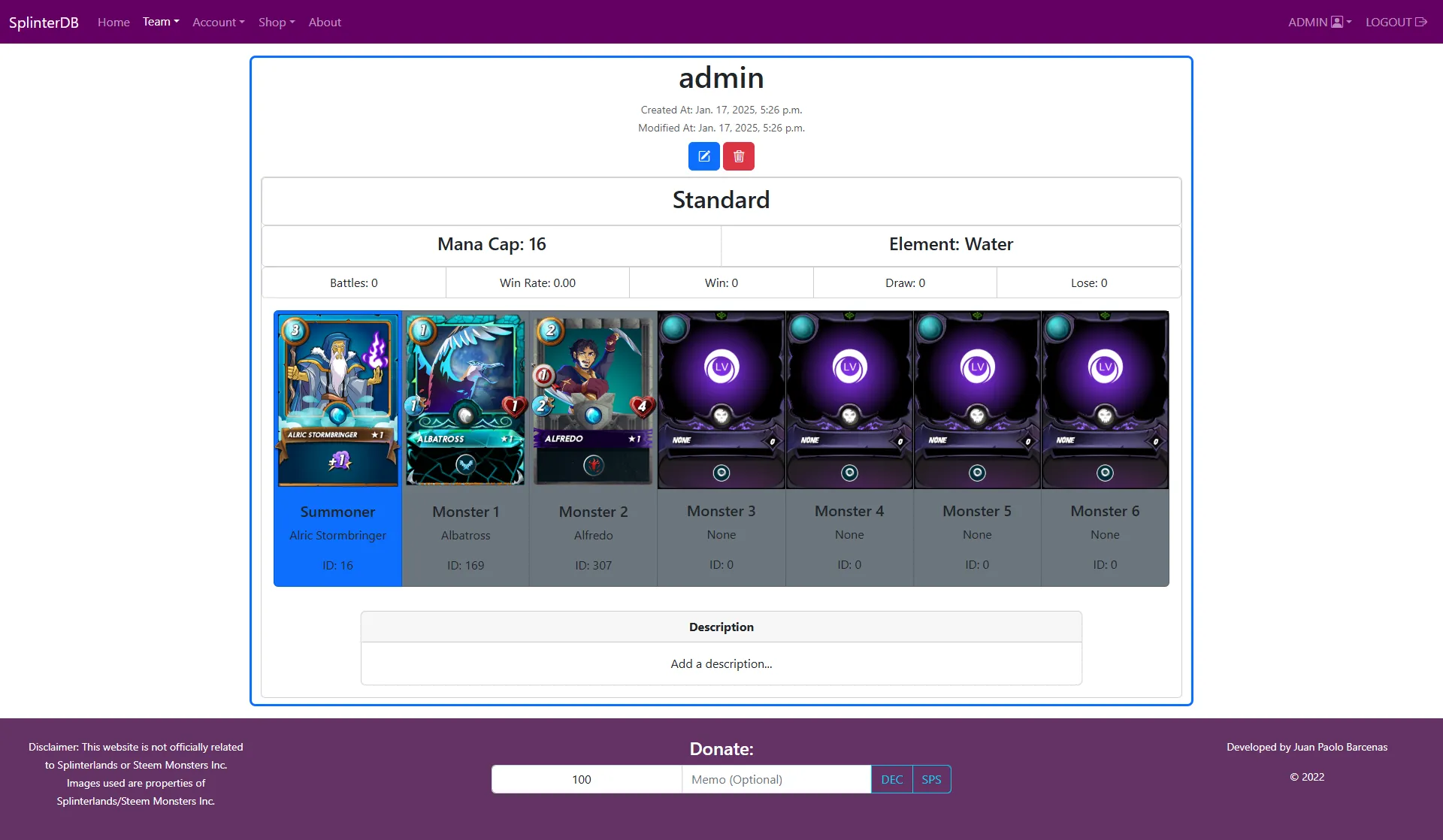Click the Alric Stormbringer summoner card image
The width and height of the screenshot is (1443, 840).
tap(337, 400)
